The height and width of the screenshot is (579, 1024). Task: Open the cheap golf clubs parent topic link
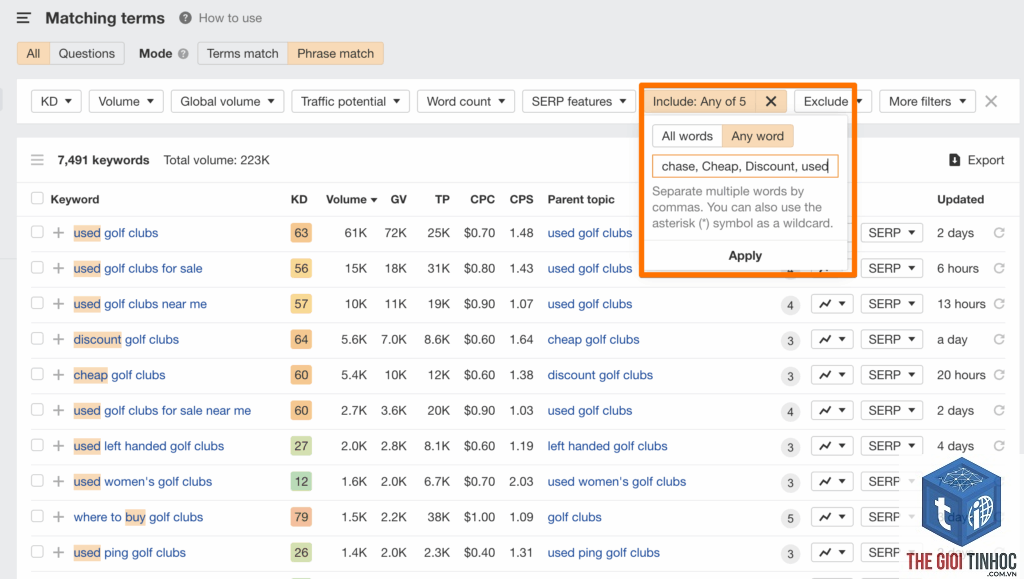tap(593, 339)
